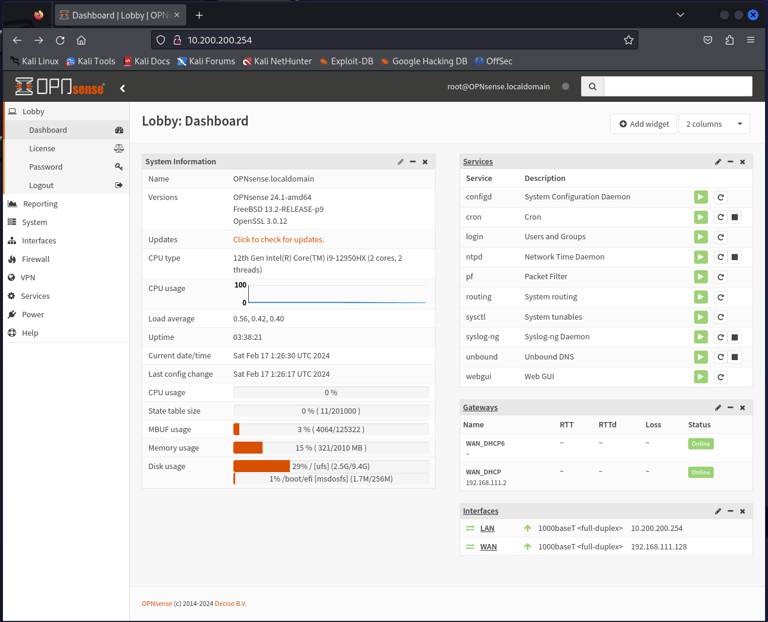Open Exploit-DB bookmark
The width and height of the screenshot is (768, 622).
[346, 61]
